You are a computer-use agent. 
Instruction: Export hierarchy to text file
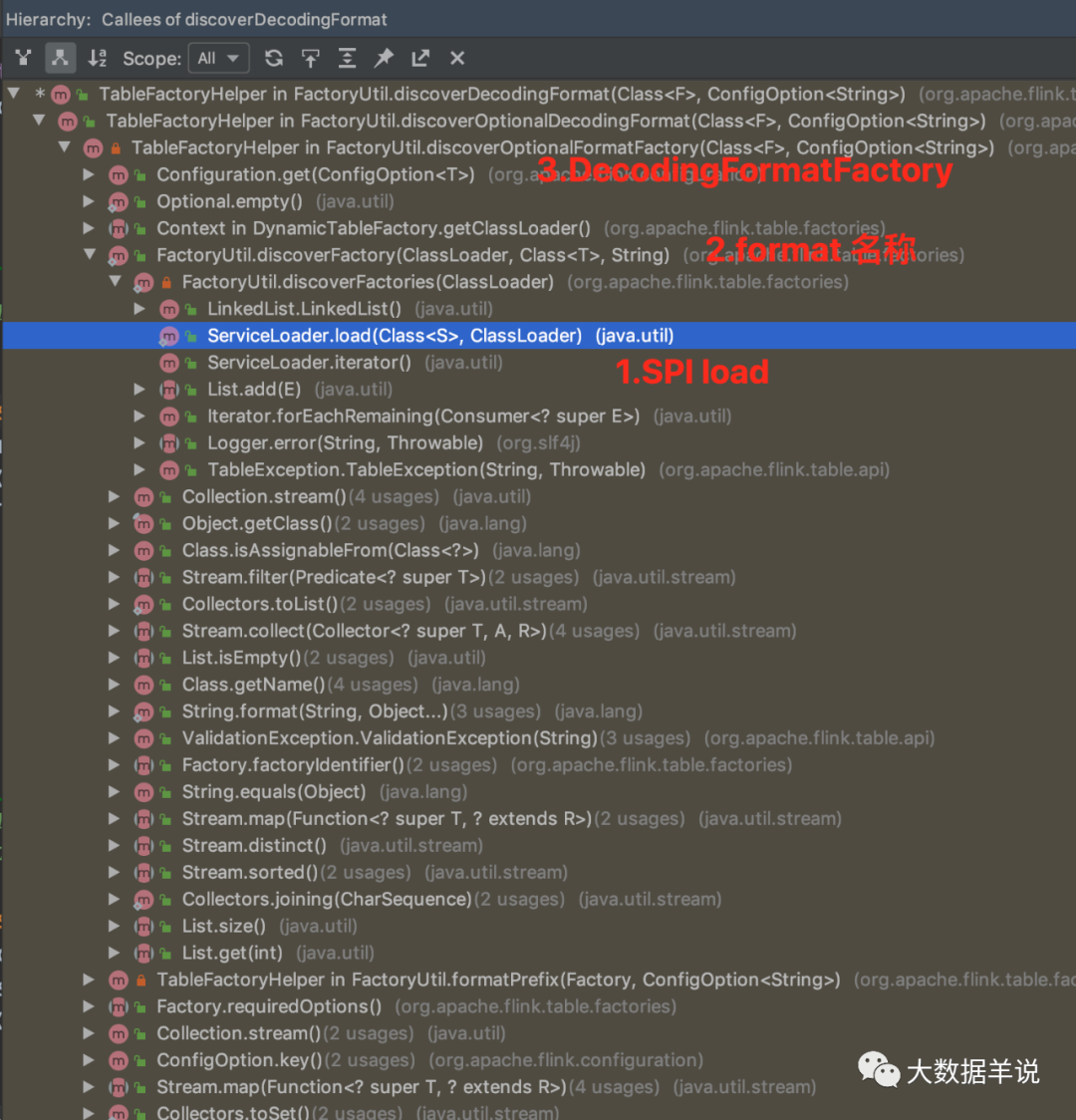tap(420, 58)
